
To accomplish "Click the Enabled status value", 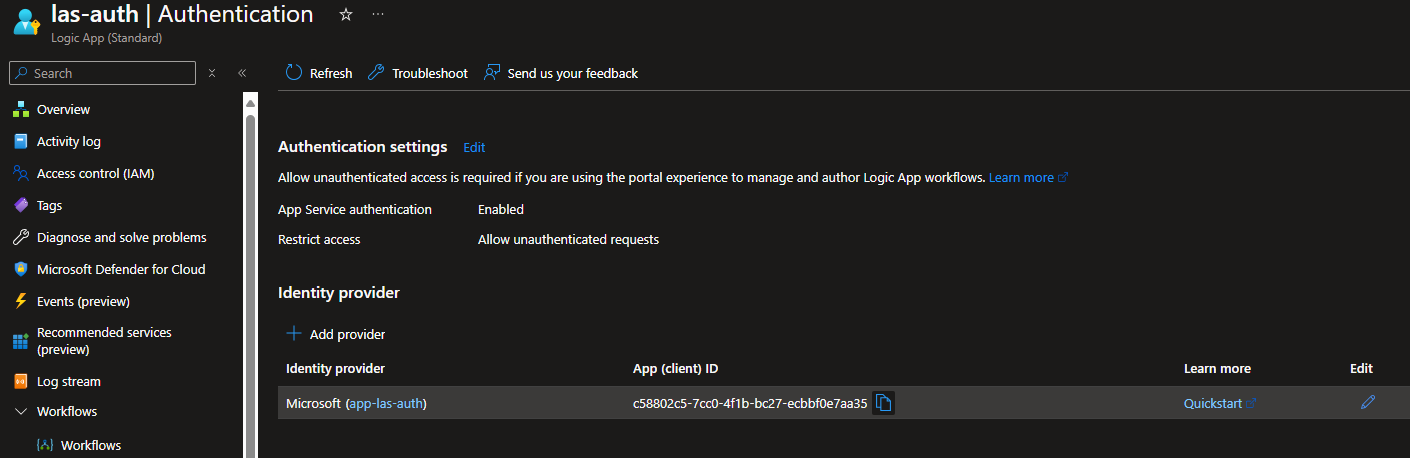I will click(501, 209).
